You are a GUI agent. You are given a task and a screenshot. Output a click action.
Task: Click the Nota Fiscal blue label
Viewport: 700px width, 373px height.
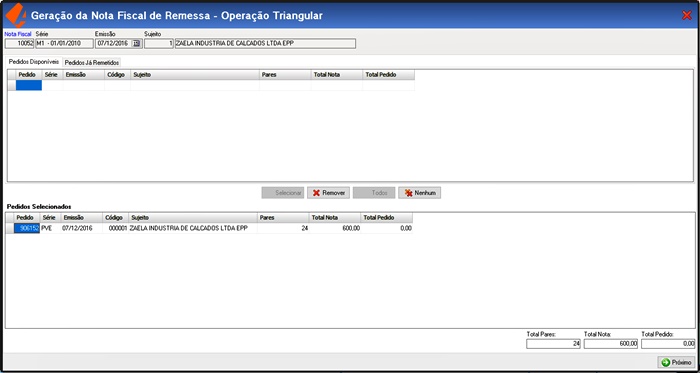[x=17, y=33]
